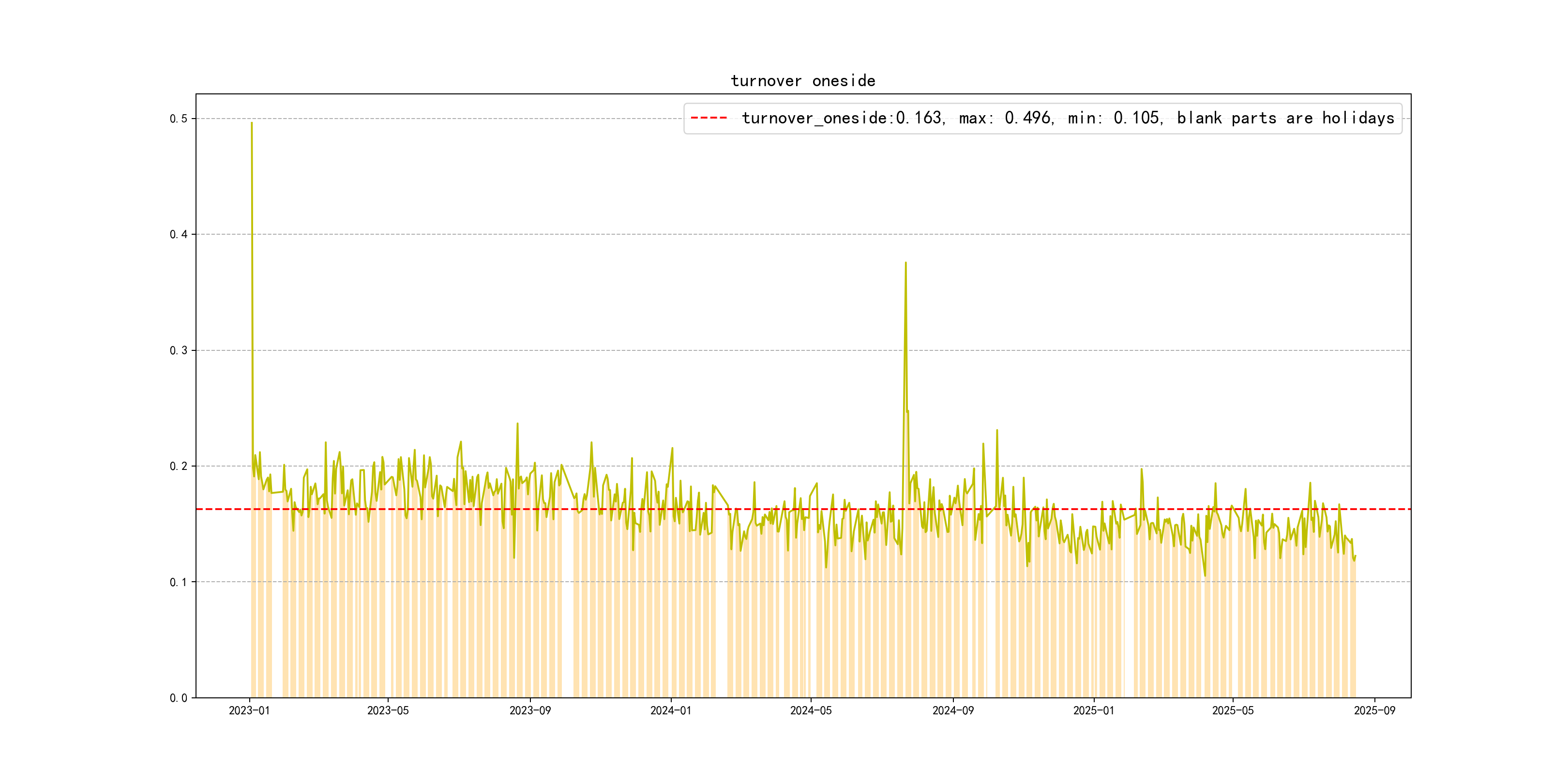Click the tip of the tallest spike near 0.5
The width and height of the screenshot is (1568, 784).
coord(251,123)
